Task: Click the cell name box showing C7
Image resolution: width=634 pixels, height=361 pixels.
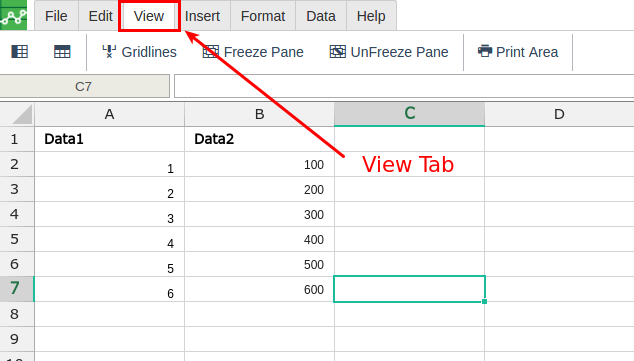Action: click(x=84, y=86)
